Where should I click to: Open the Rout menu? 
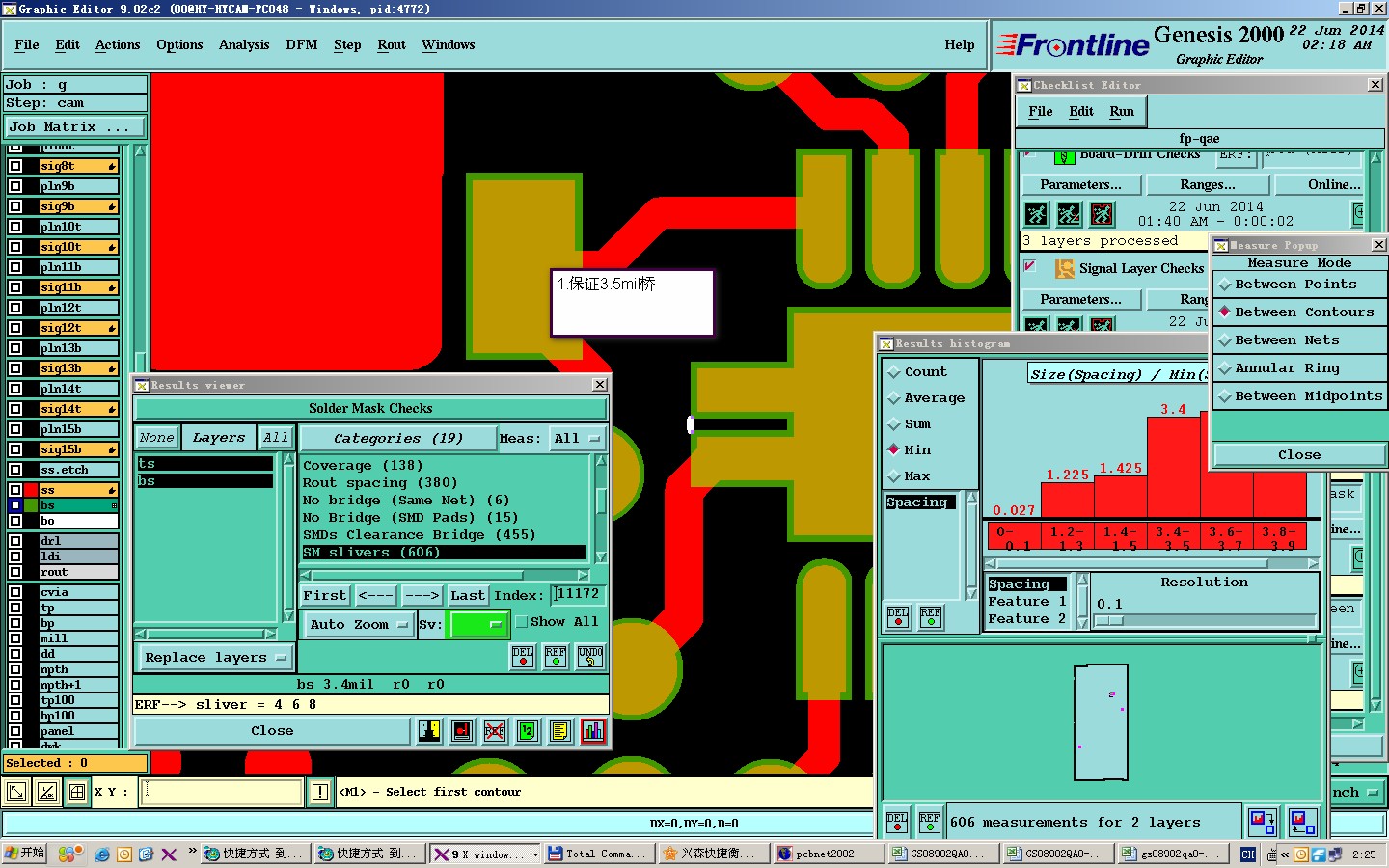392,45
